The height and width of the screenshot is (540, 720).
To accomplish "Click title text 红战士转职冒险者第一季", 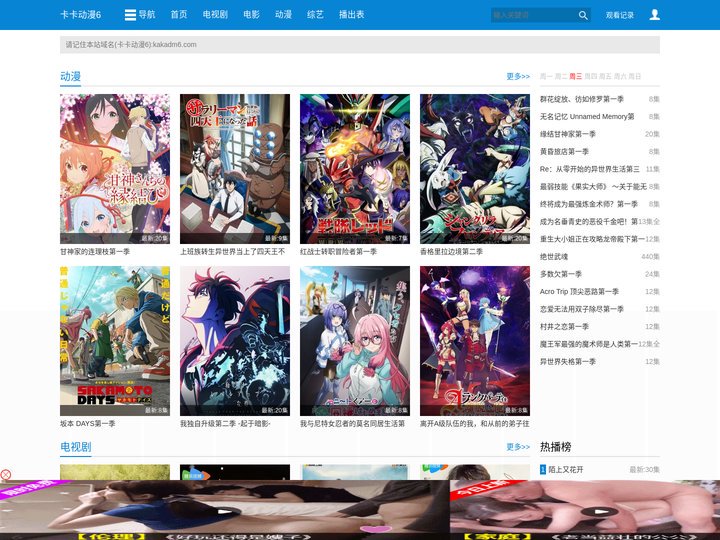I will click(338, 252).
